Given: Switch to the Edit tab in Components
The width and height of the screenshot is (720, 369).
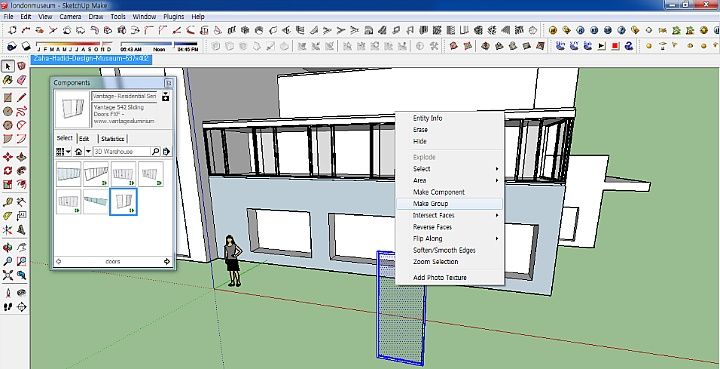Looking at the screenshot, I should [84, 138].
